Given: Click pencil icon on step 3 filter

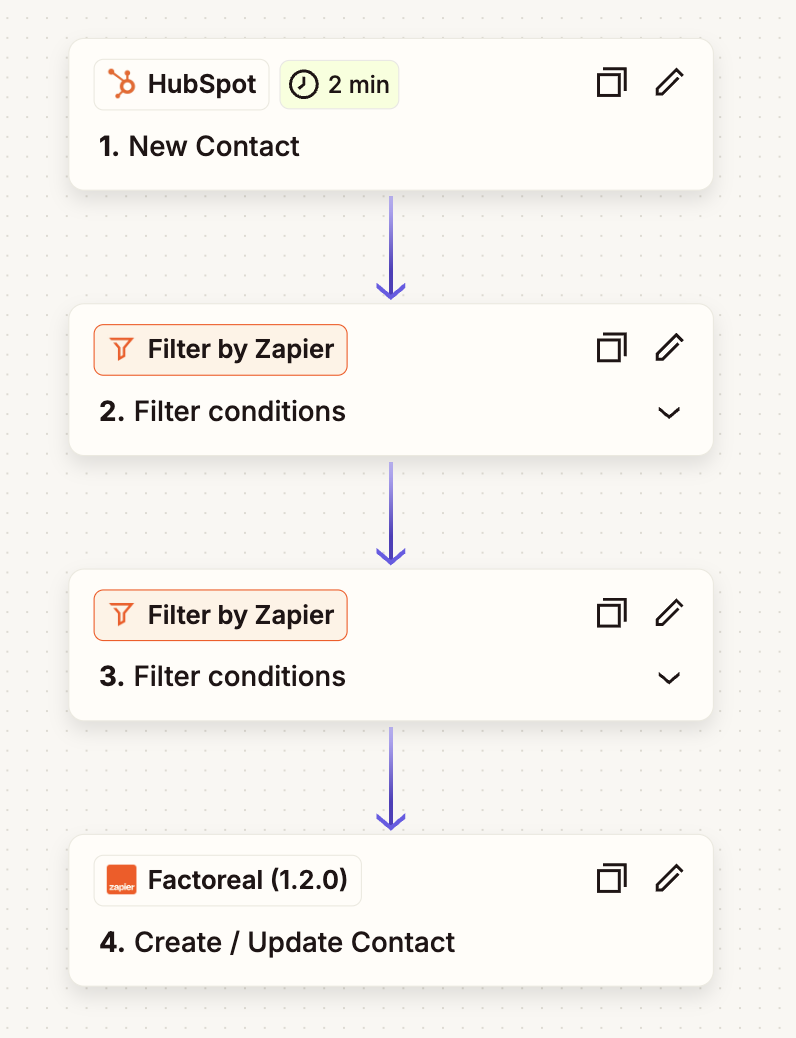Looking at the screenshot, I should click(x=669, y=614).
